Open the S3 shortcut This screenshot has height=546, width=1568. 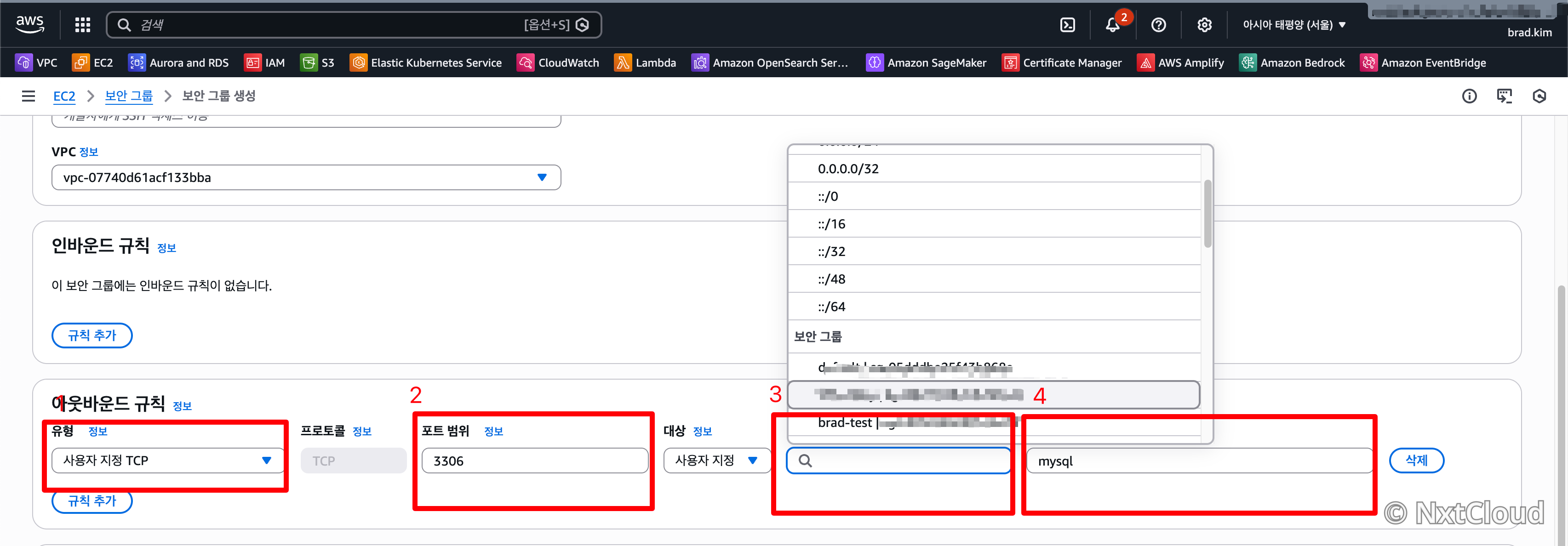[317, 62]
